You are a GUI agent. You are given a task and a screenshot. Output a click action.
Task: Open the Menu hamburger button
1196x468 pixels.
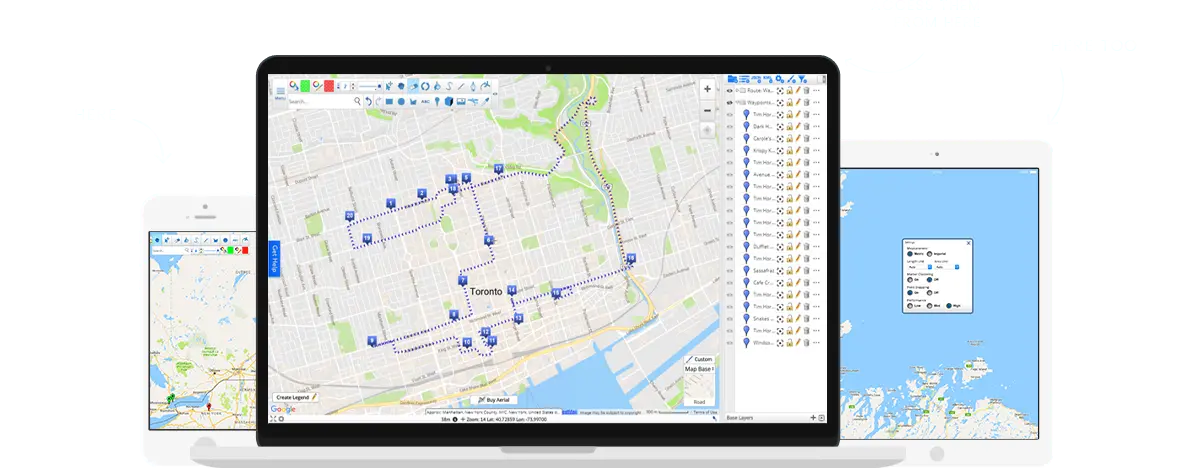[280, 92]
